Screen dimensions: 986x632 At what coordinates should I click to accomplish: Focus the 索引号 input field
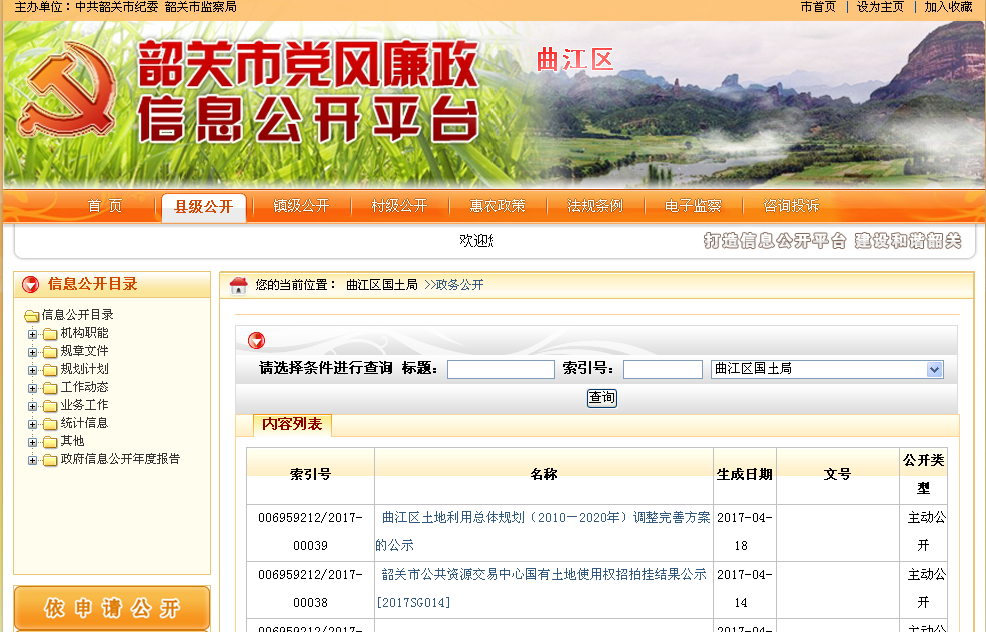(663, 369)
